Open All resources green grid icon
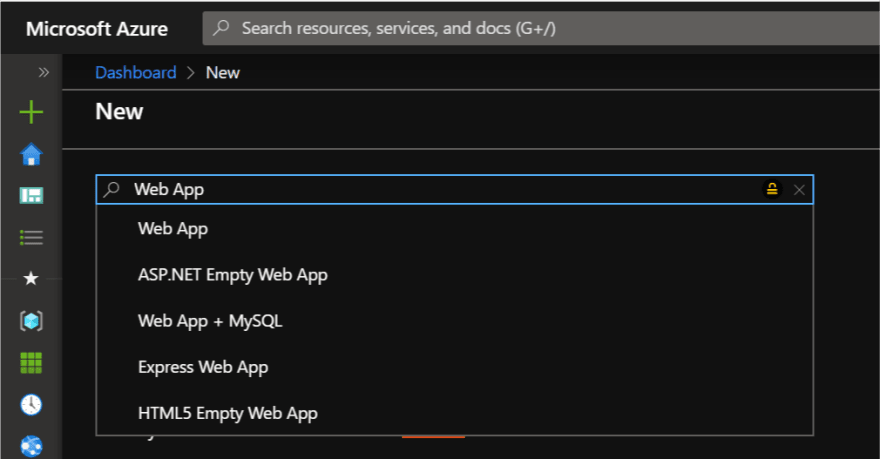 coord(31,363)
